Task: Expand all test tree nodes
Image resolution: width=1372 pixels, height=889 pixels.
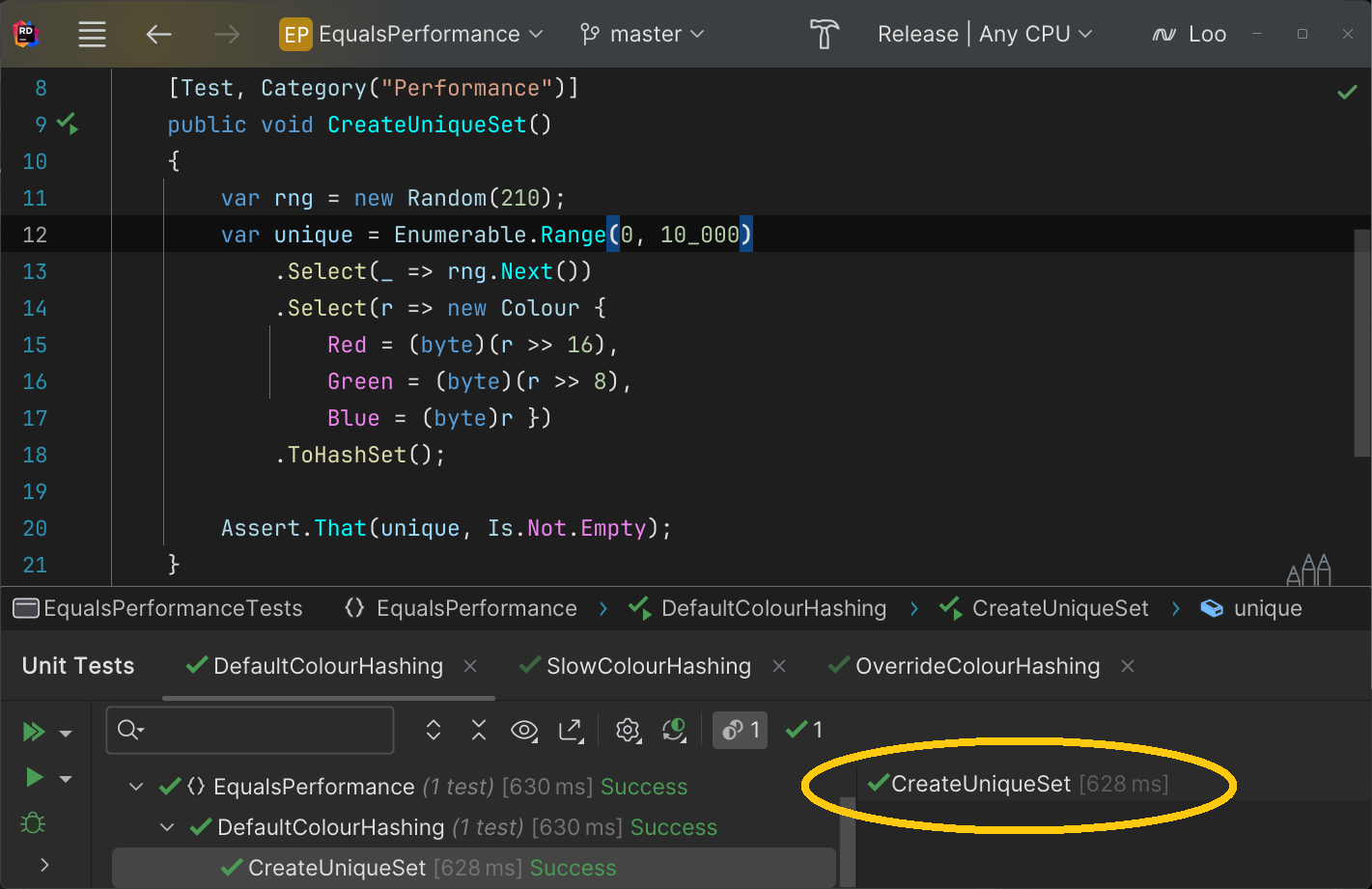Action: [x=434, y=731]
